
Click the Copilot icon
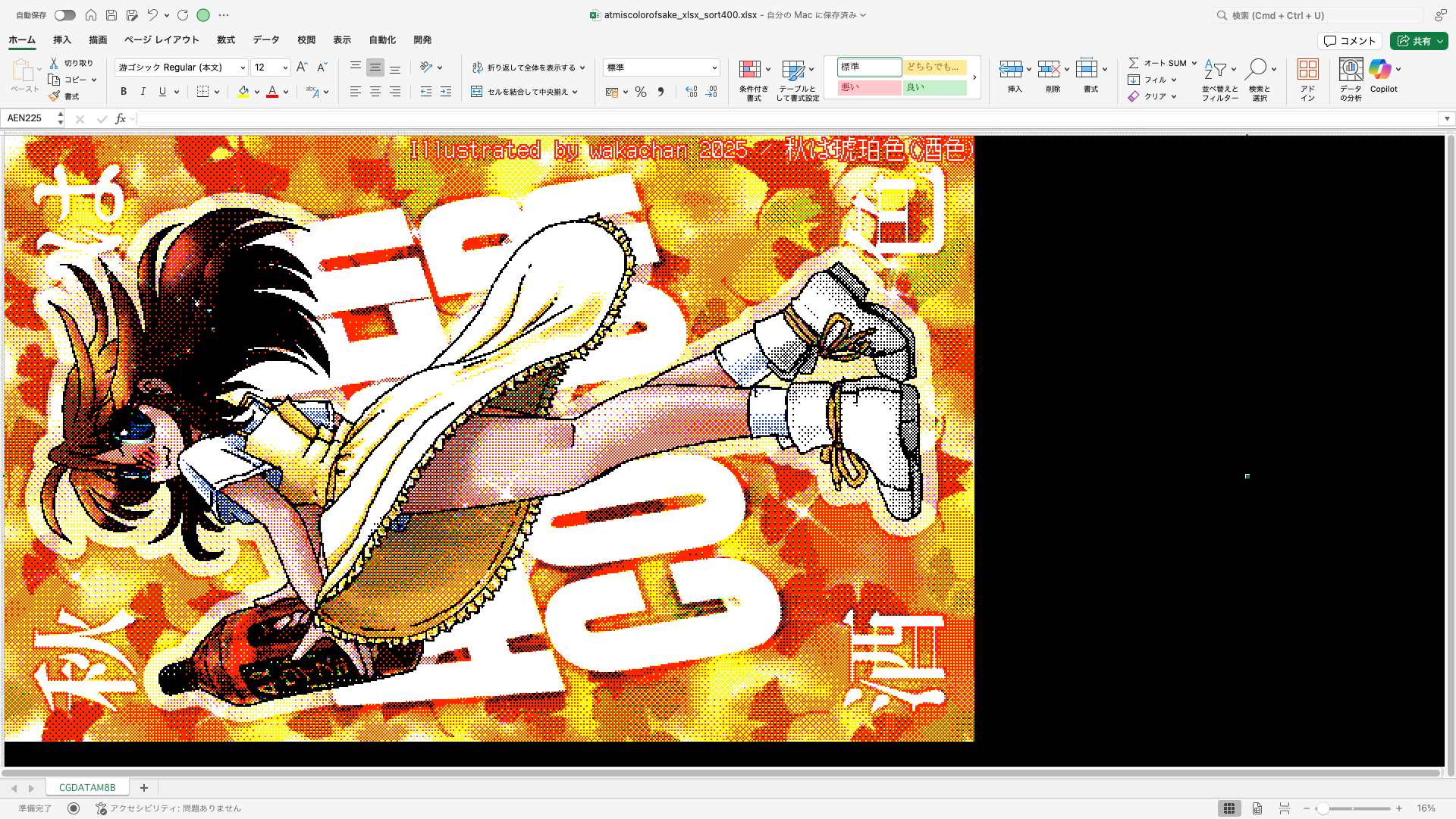point(1380,70)
